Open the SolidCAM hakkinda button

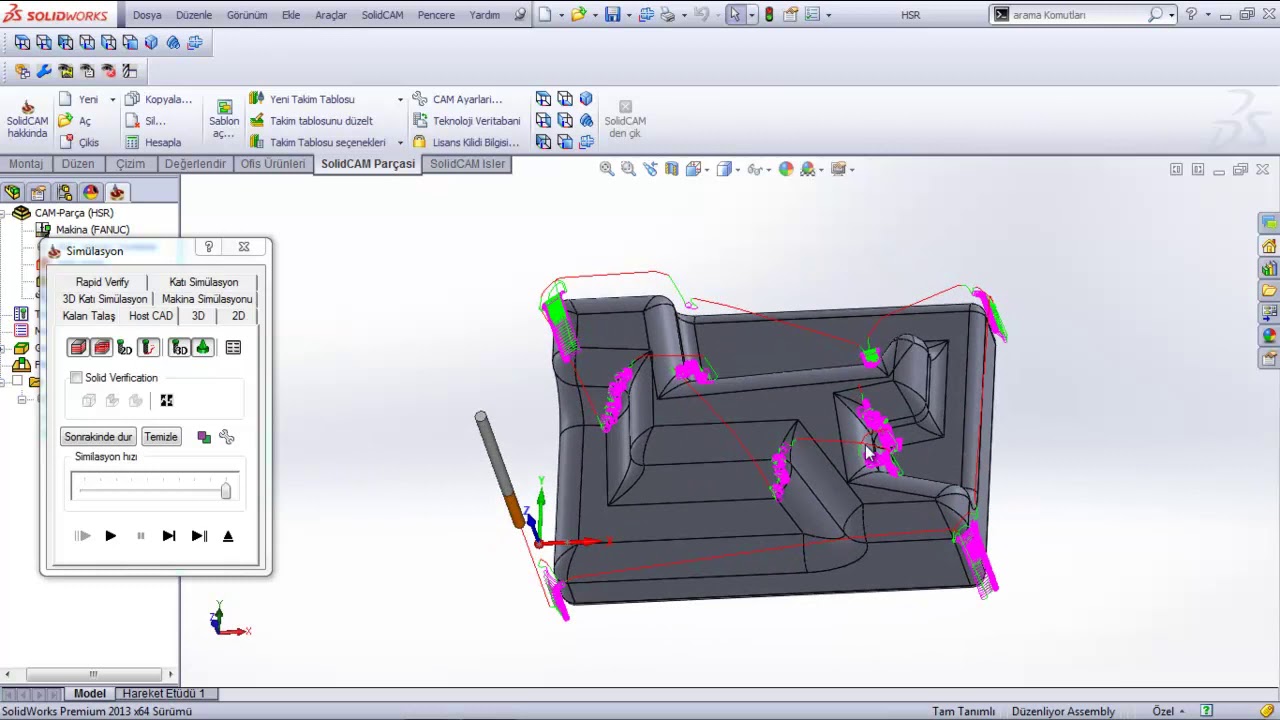[27, 119]
